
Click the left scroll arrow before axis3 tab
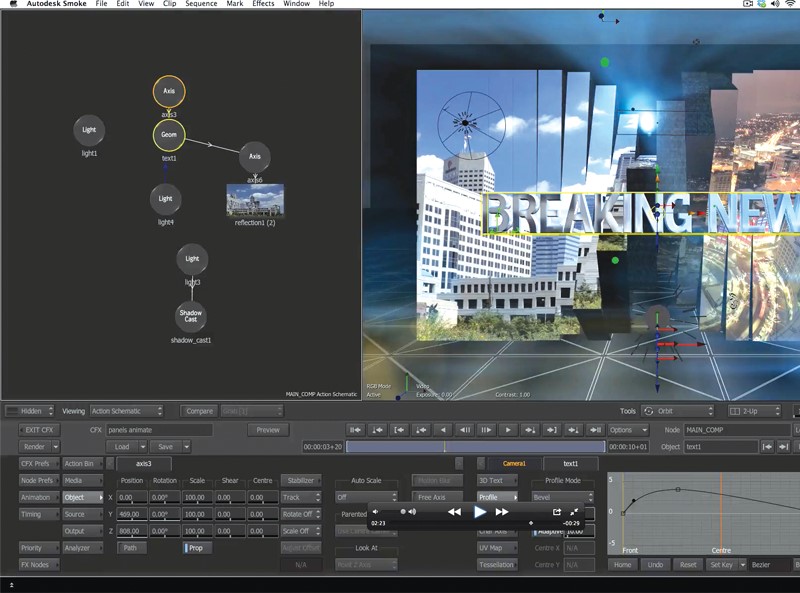110,463
